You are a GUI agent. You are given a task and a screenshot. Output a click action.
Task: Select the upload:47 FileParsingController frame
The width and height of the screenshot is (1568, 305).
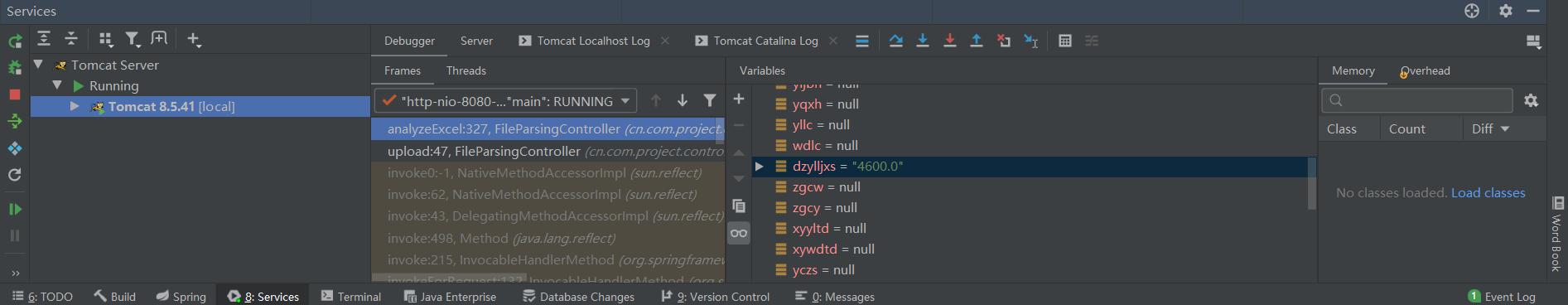click(548, 151)
